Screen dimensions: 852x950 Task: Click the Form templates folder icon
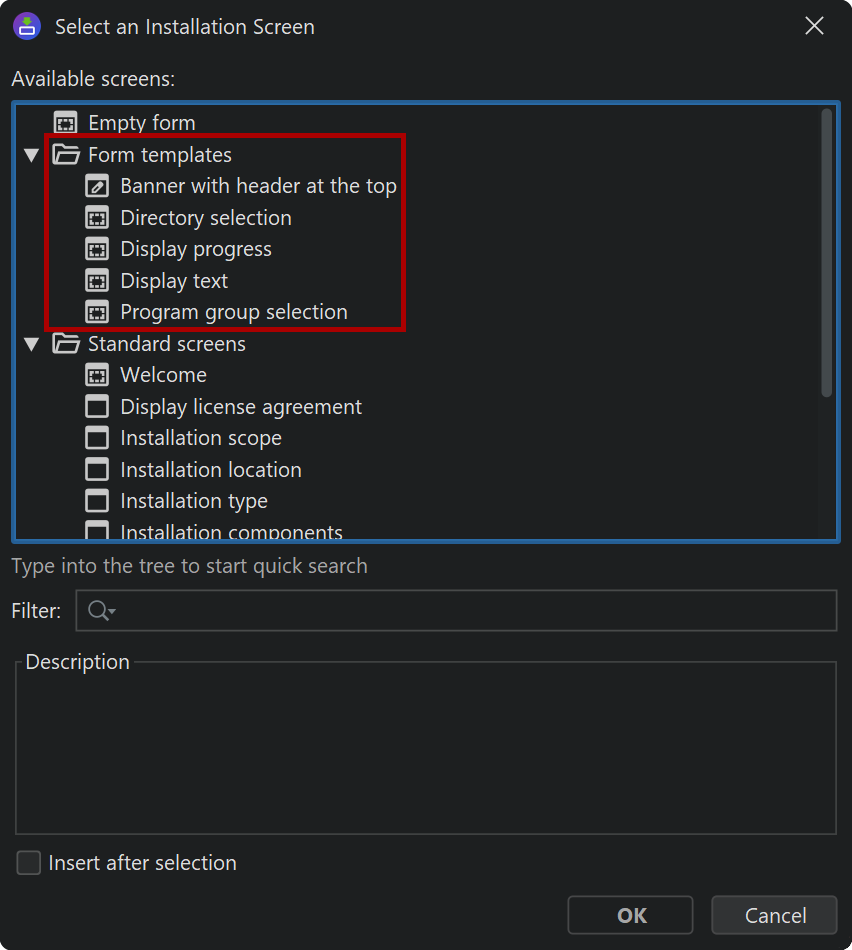pos(66,155)
